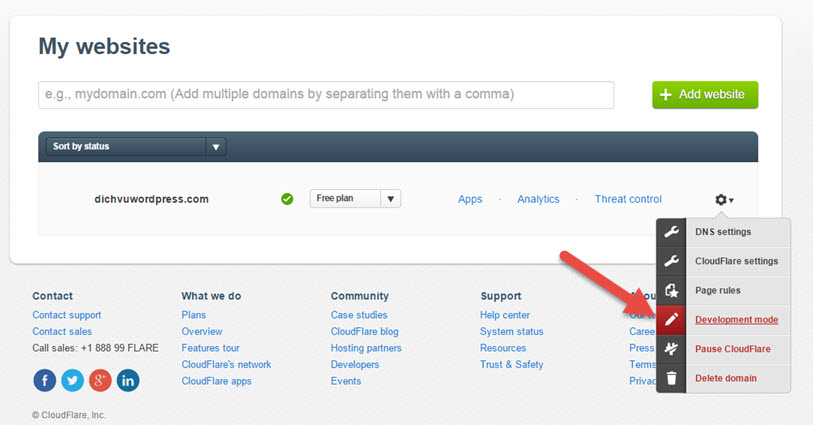The image size is (813, 425).
Task: Open the Plans footer link
Action: (x=193, y=315)
